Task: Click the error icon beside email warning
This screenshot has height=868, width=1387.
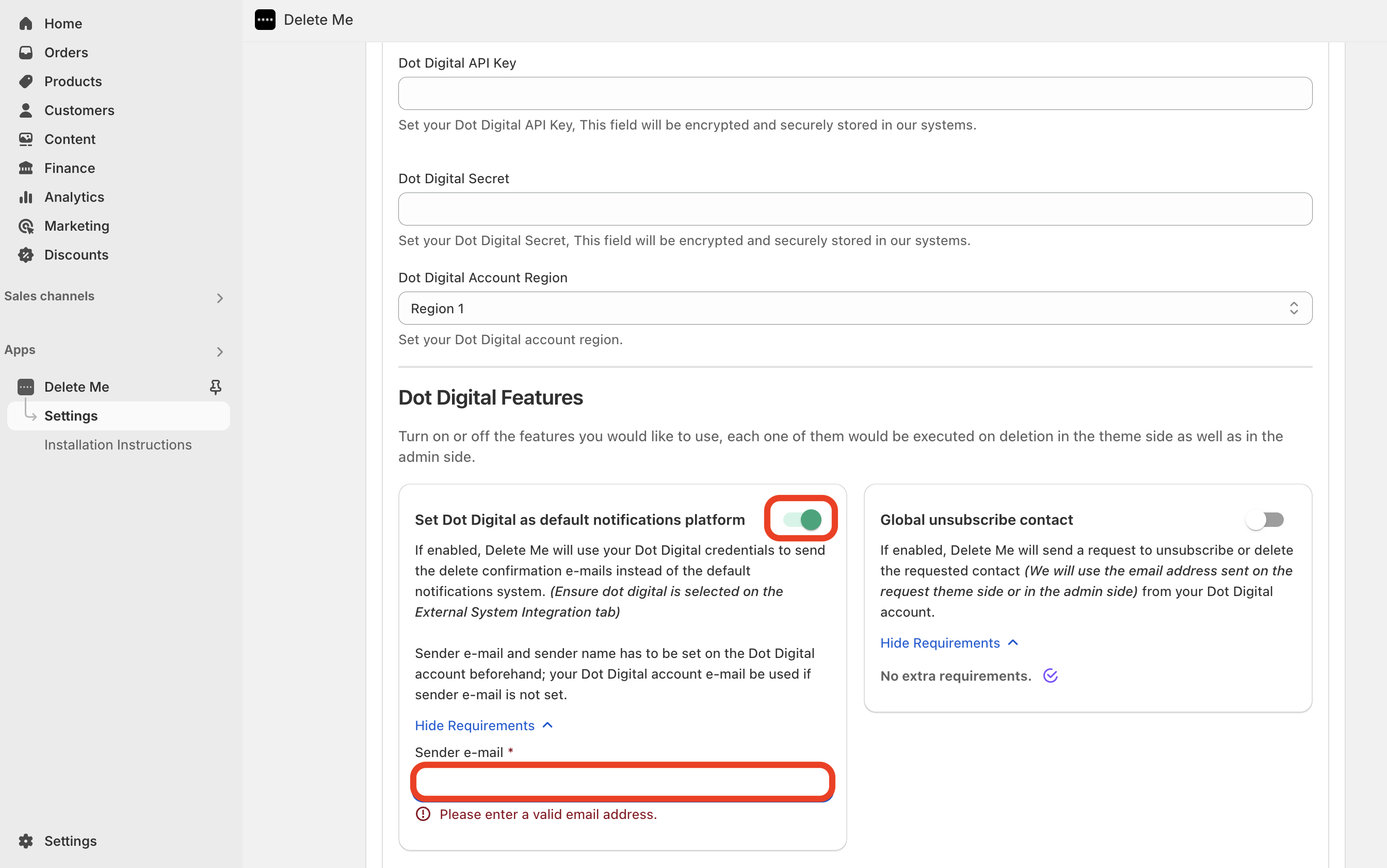Action: (423, 814)
